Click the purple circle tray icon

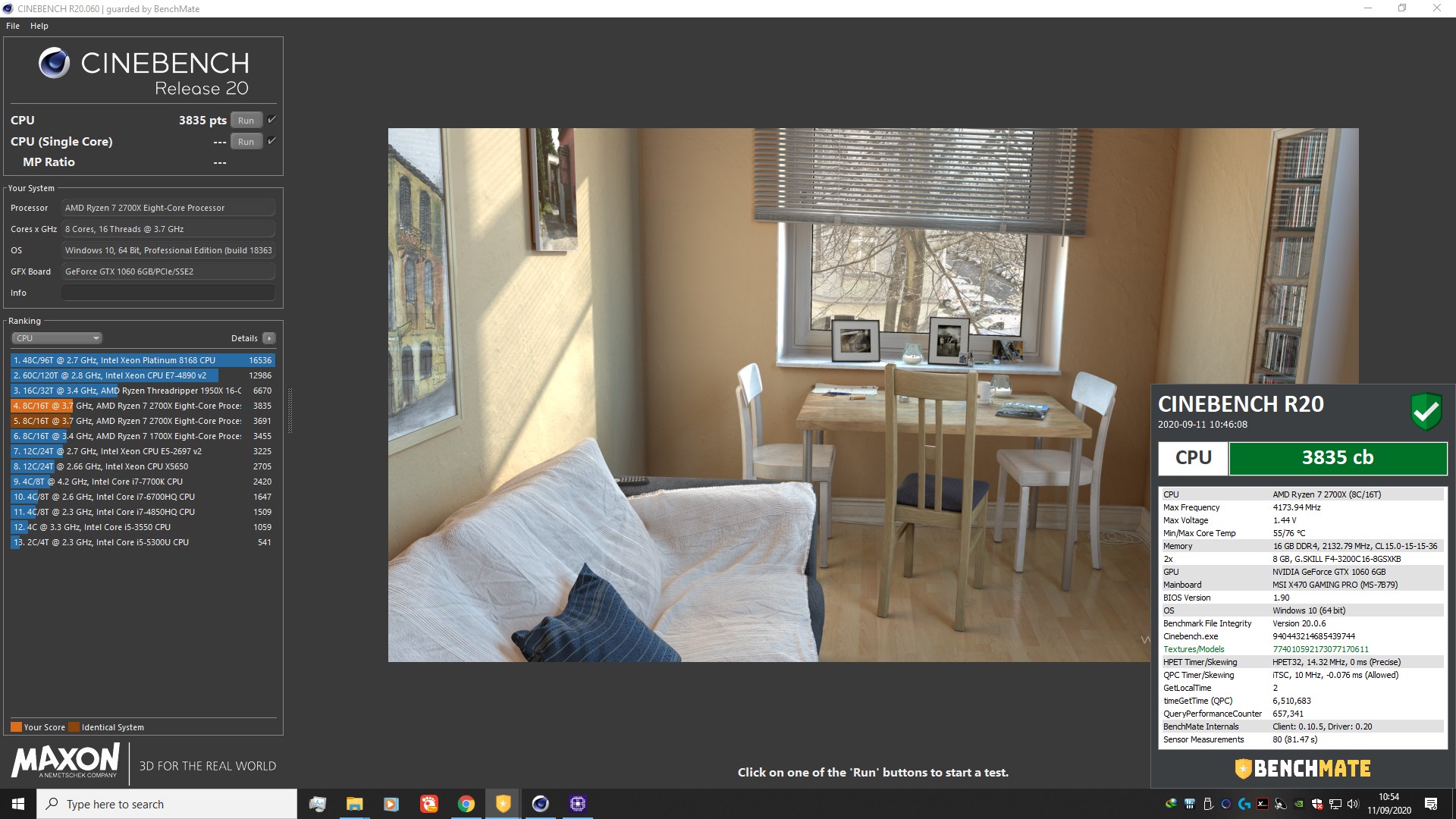[1226, 804]
